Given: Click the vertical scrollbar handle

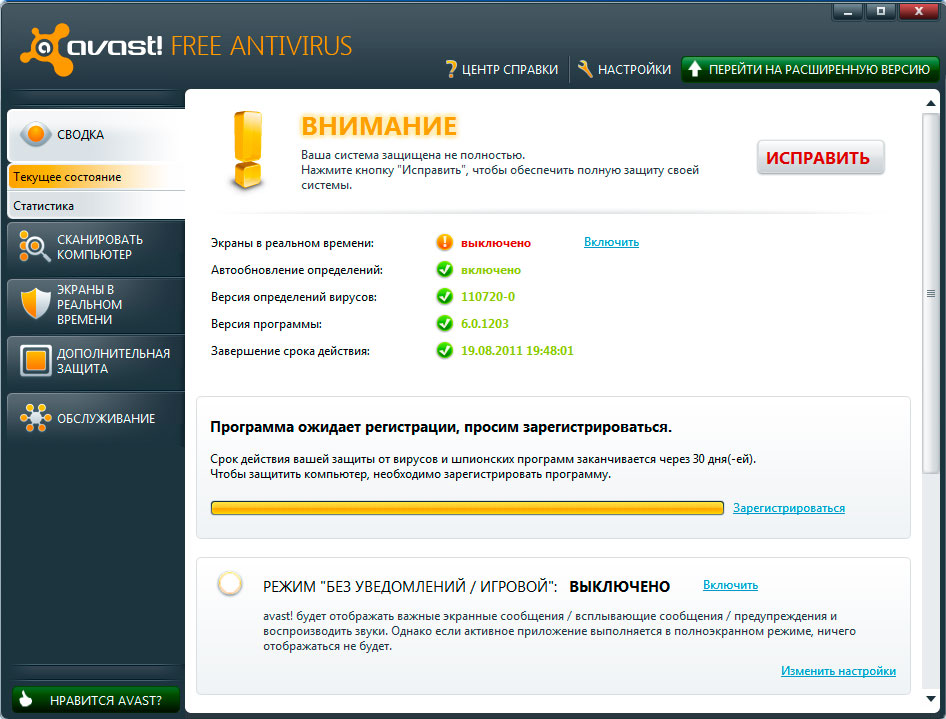Looking at the screenshot, I should (931, 293).
